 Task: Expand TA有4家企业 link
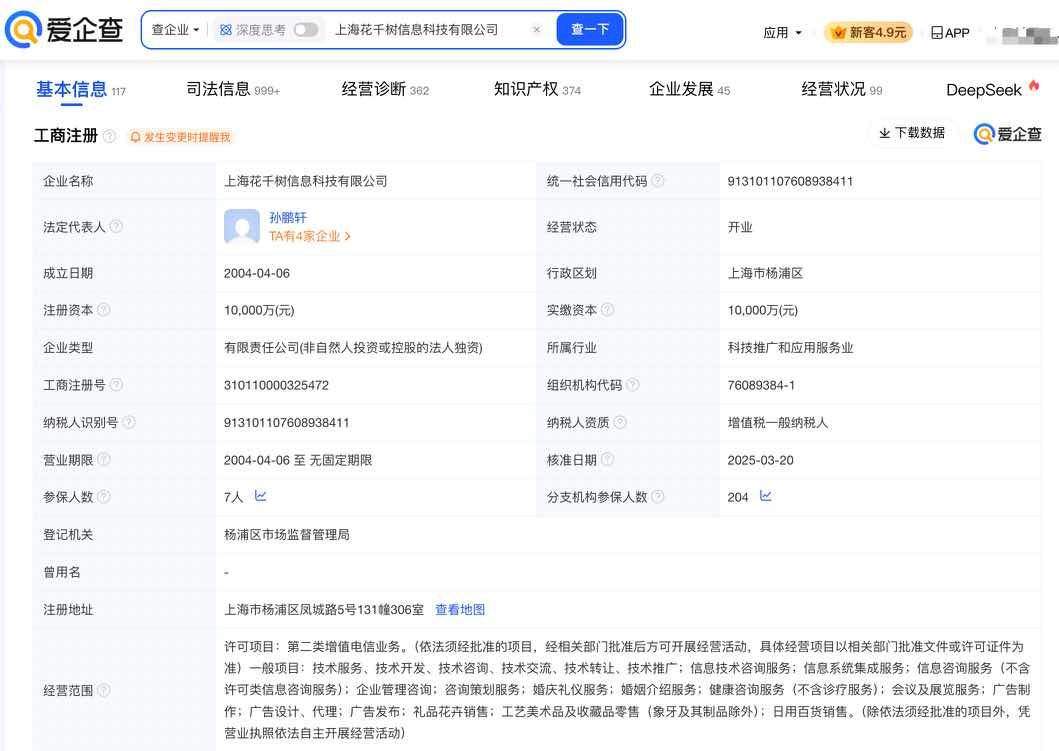coord(309,236)
